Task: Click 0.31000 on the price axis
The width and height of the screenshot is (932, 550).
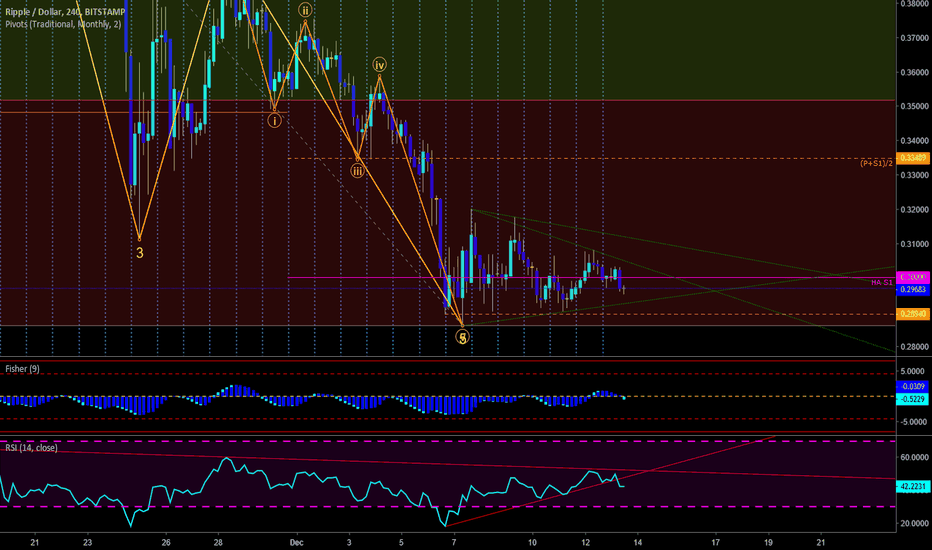Action: tap(914, 244)
